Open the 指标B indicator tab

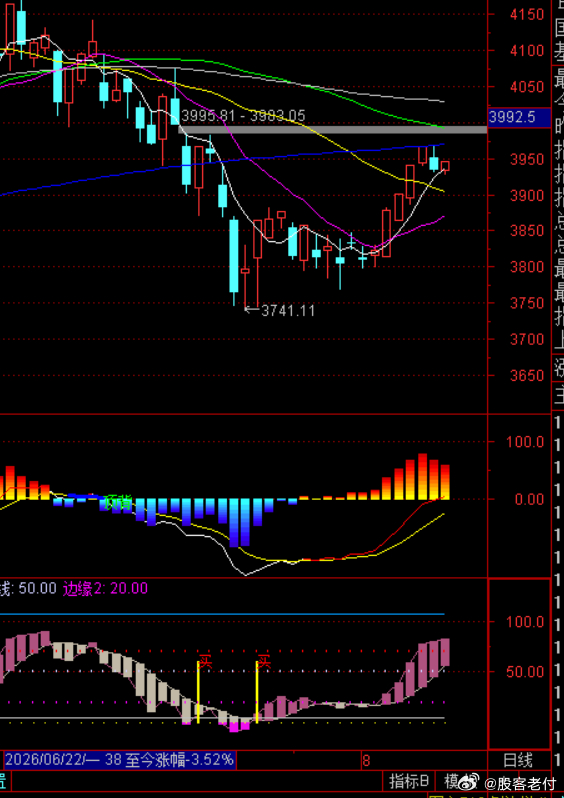[x=409, y=780]
